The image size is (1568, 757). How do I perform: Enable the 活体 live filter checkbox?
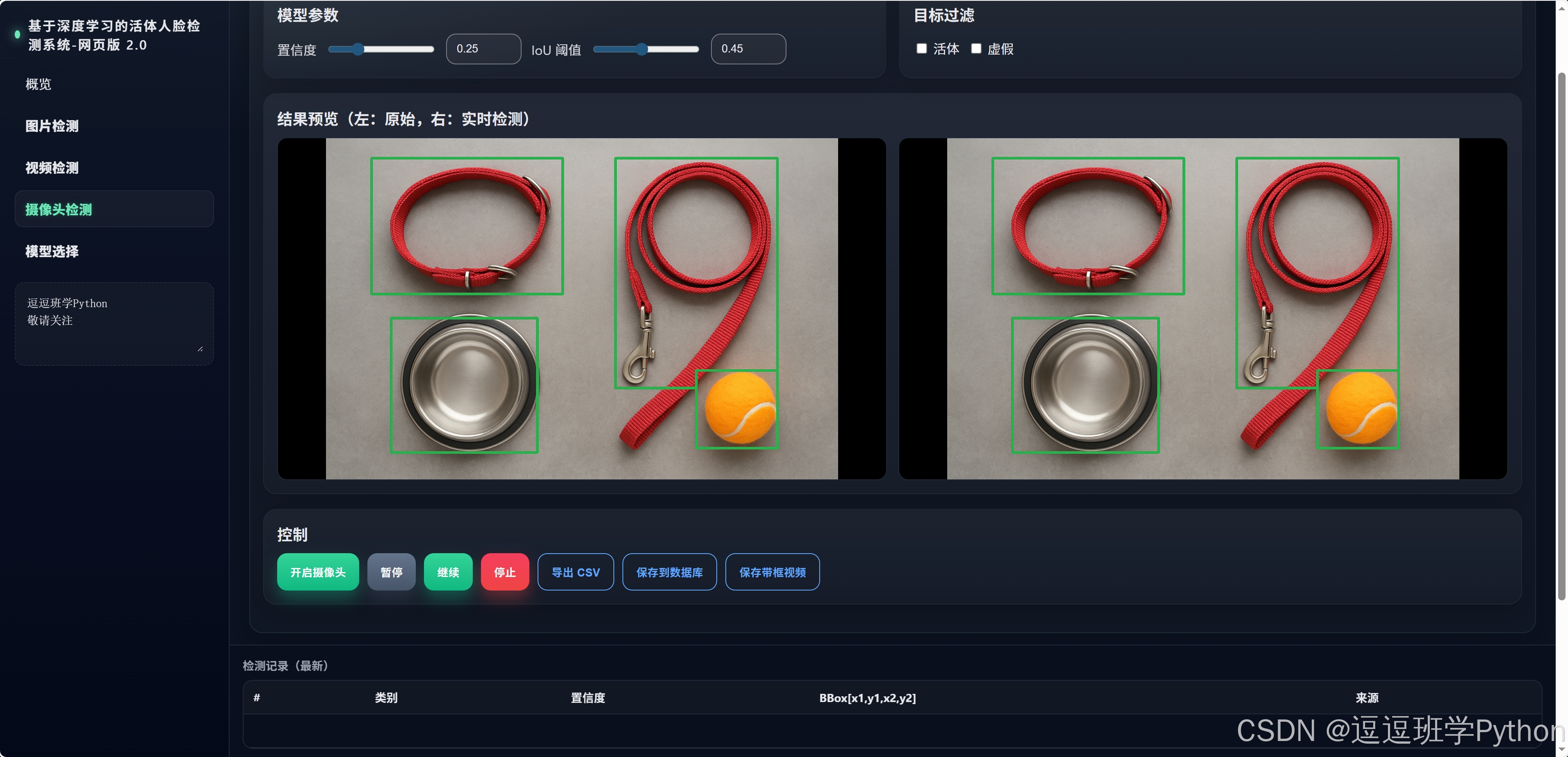[921, 49]
